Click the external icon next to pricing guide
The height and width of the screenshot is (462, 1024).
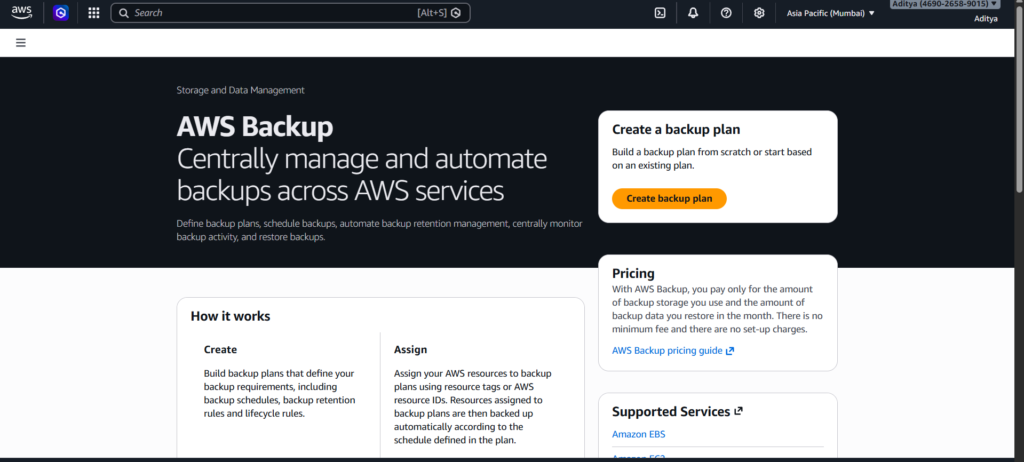(730, 351)
